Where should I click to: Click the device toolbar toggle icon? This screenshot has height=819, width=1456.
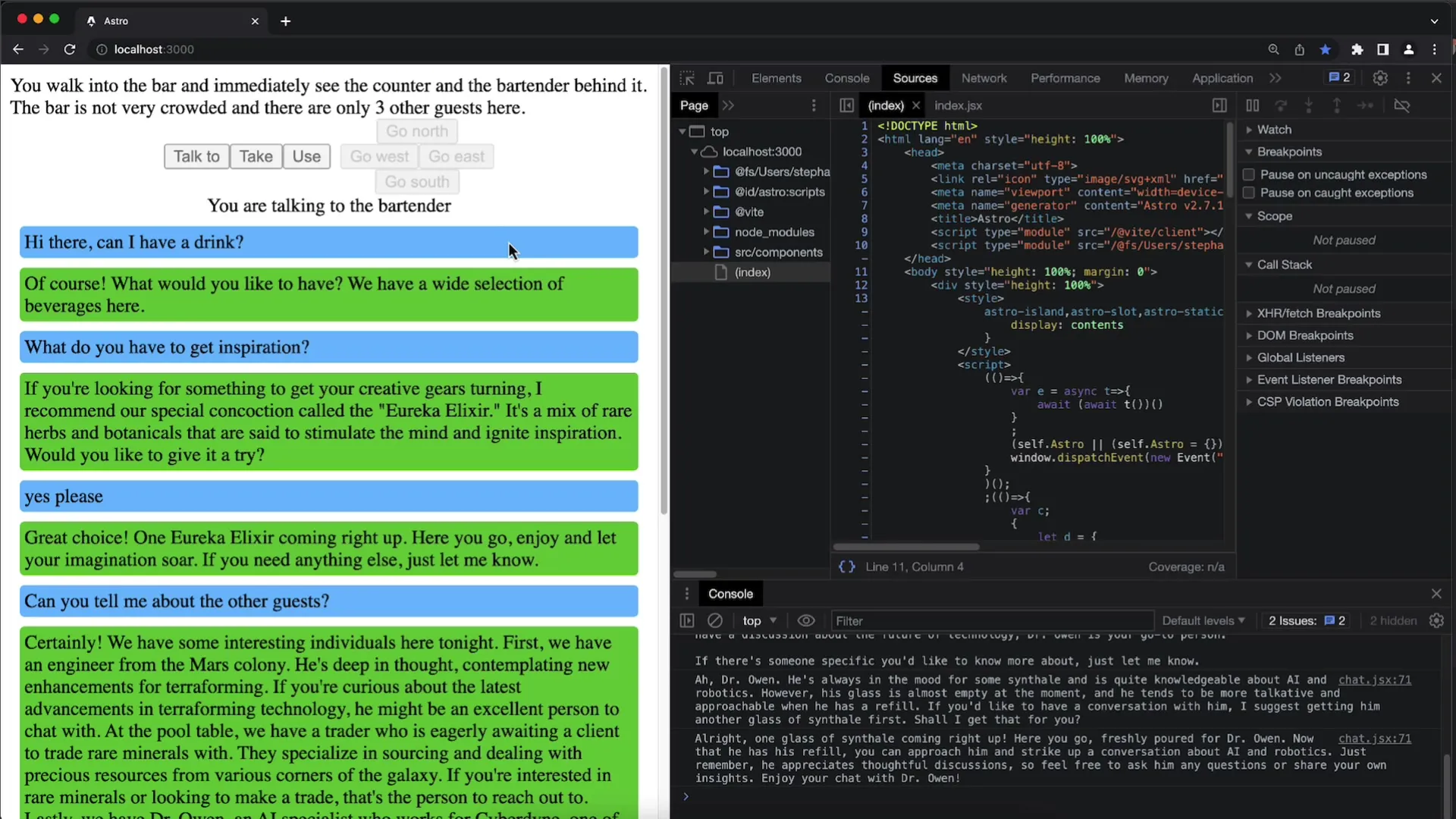pyautogui.click(x=717, y=78)
